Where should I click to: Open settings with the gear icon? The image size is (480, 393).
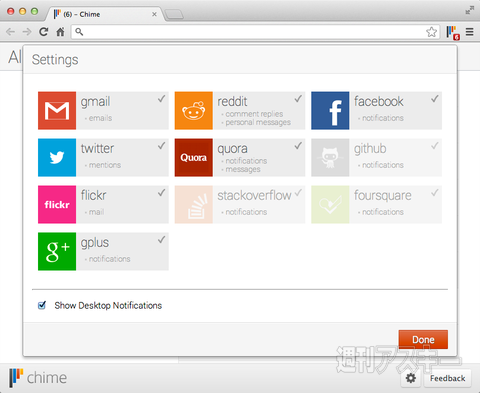[411, 378]
